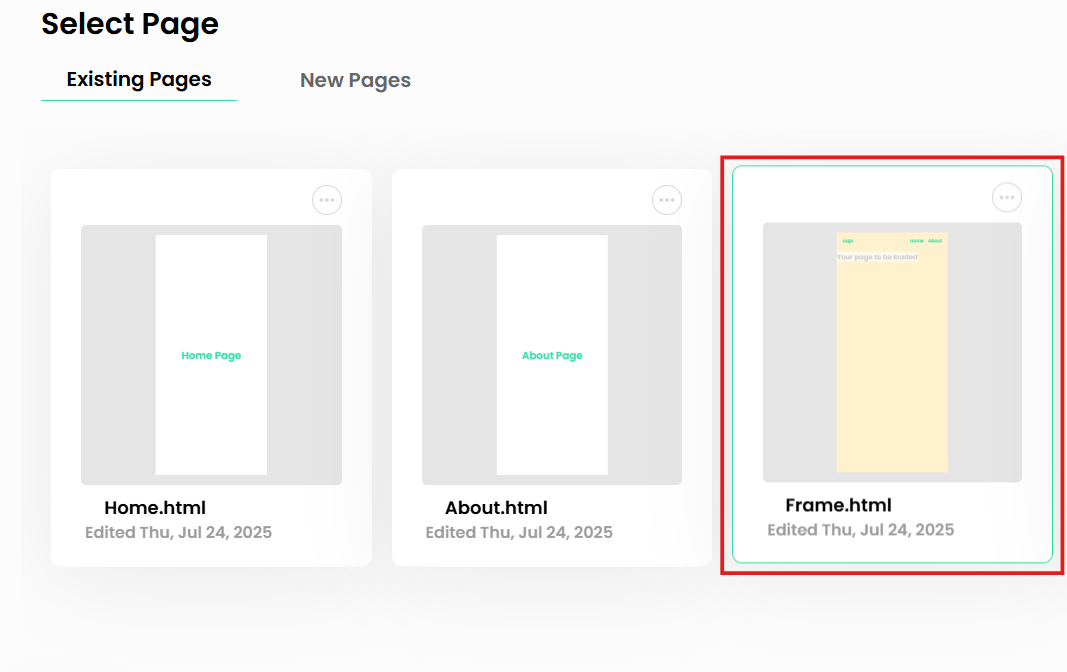Open the Home.html card options menu
The image size is (1067, 672).
pyautogui.click(x=327, y=200)
